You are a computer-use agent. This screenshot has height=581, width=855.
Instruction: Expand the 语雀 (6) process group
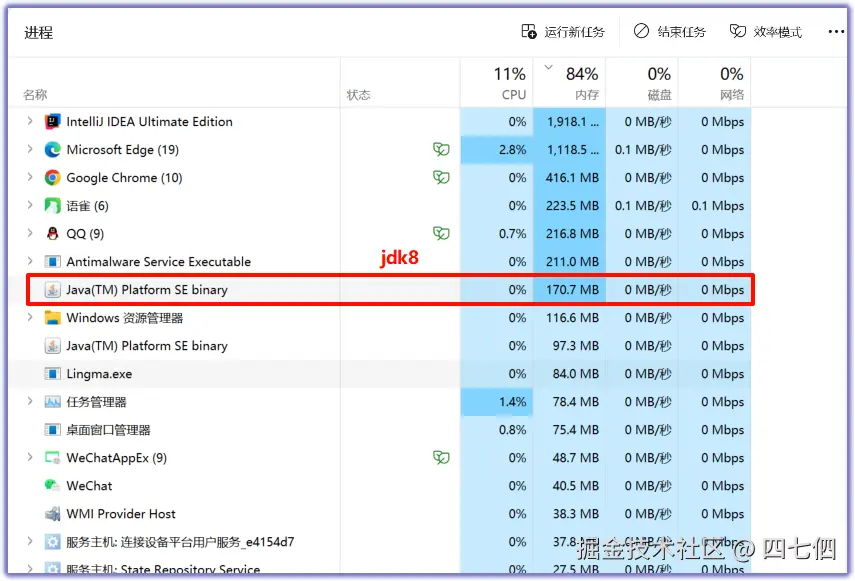tap(30, 205)
